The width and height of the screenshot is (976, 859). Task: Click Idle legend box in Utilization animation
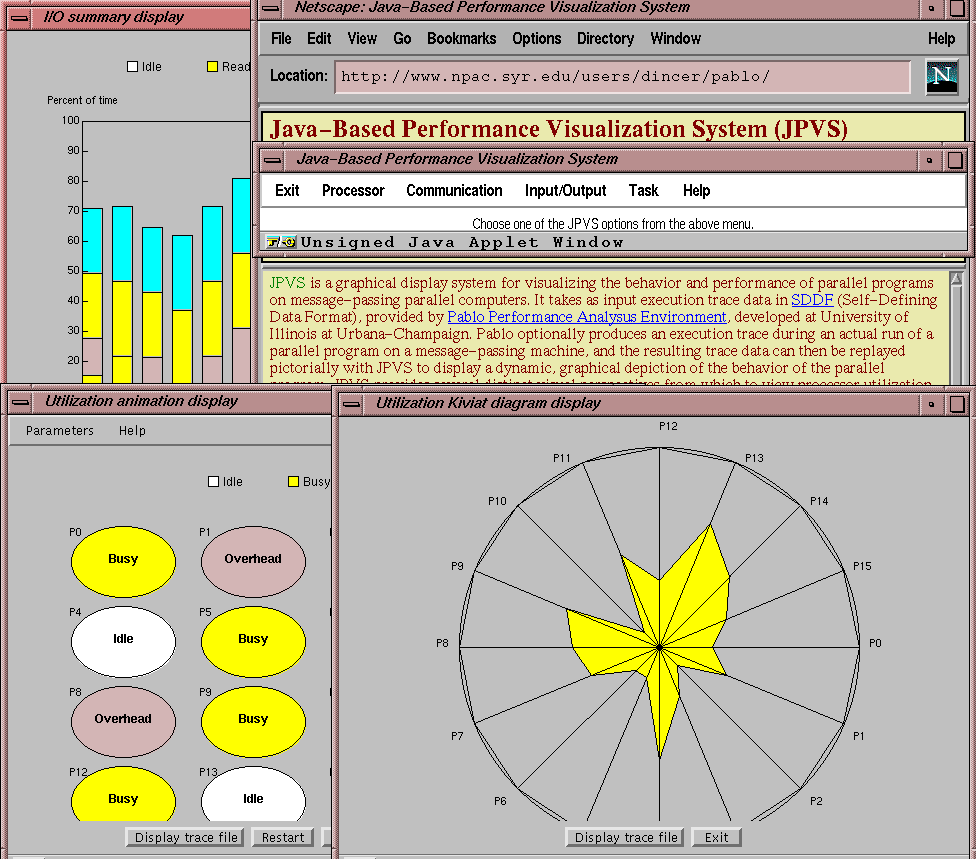point(214,482)
